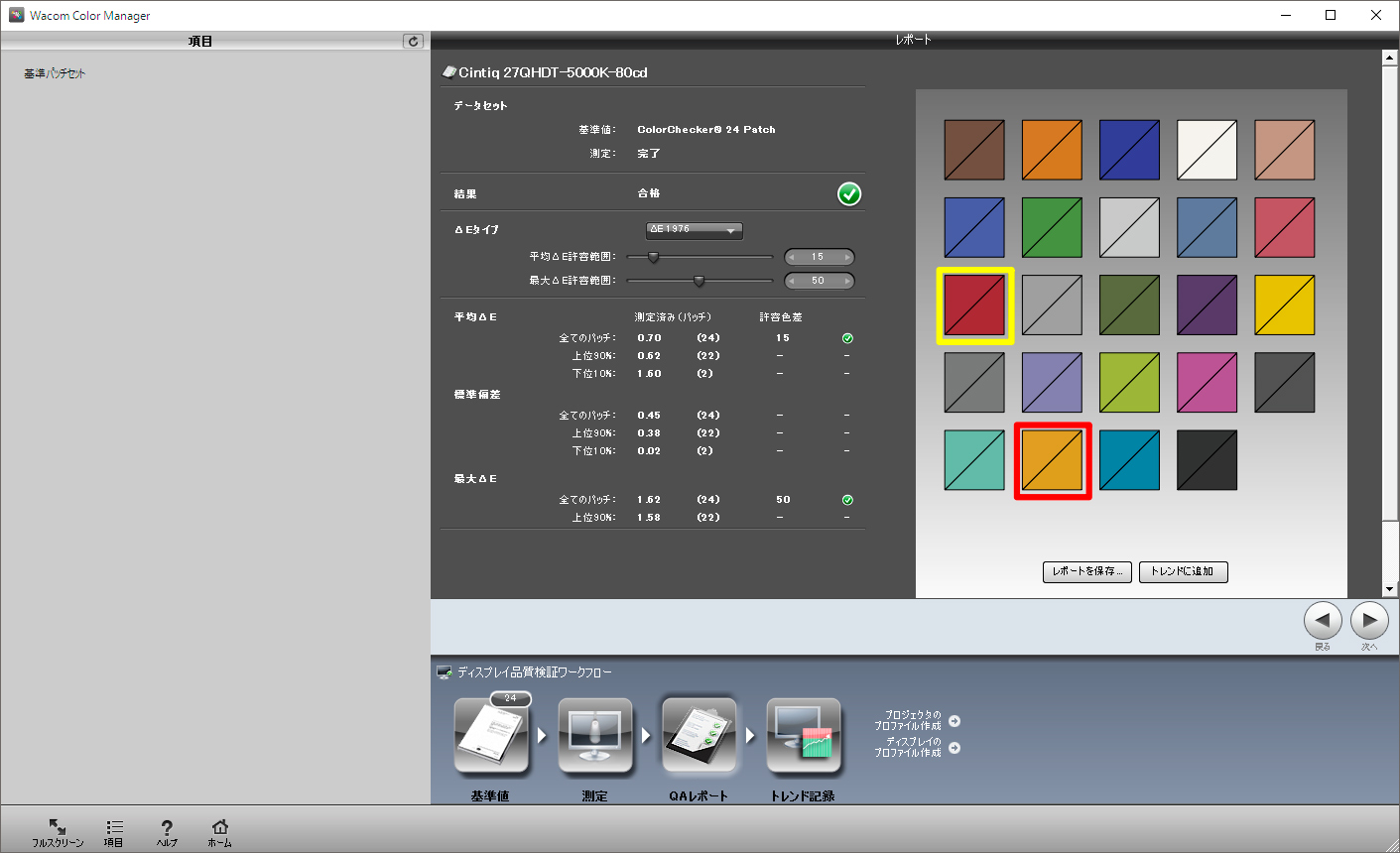
Task: Select the blue flower lavender patch
Action: (1052, 383)
